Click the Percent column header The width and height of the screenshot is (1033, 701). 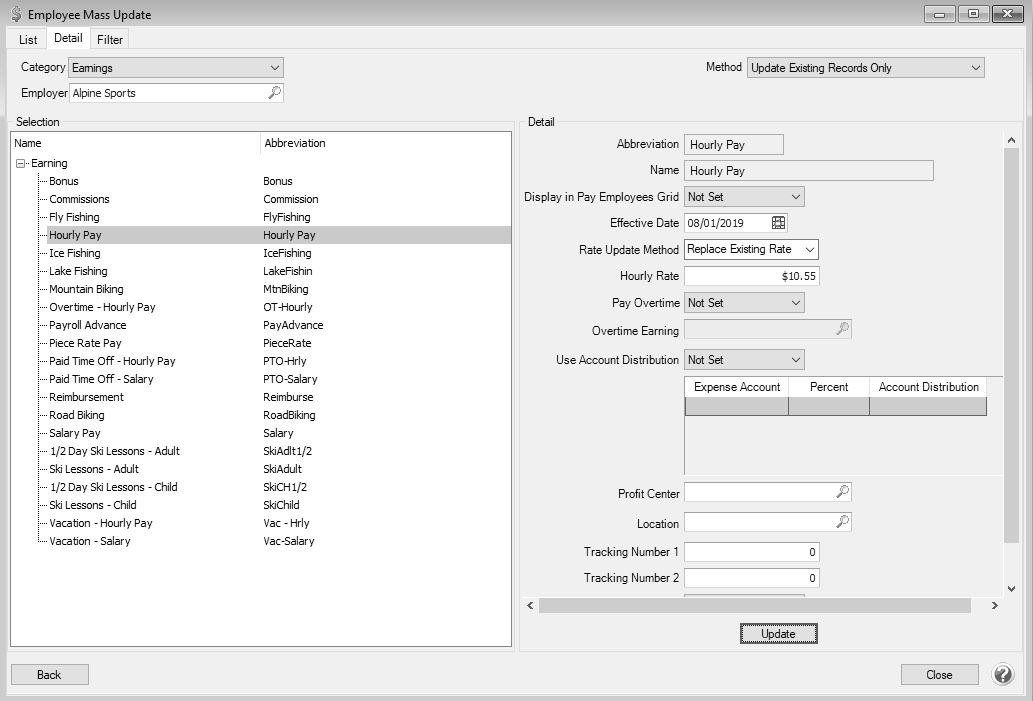829,387
